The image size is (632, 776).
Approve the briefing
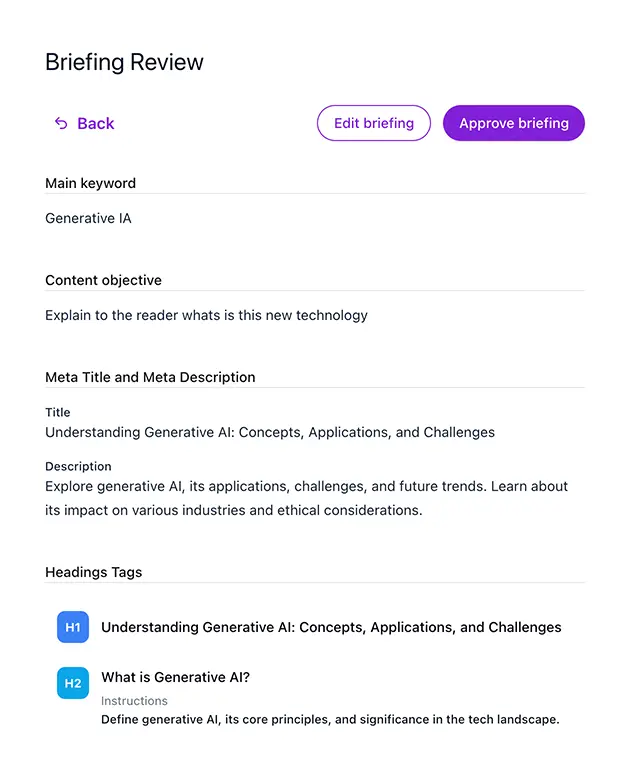point(513,123)
